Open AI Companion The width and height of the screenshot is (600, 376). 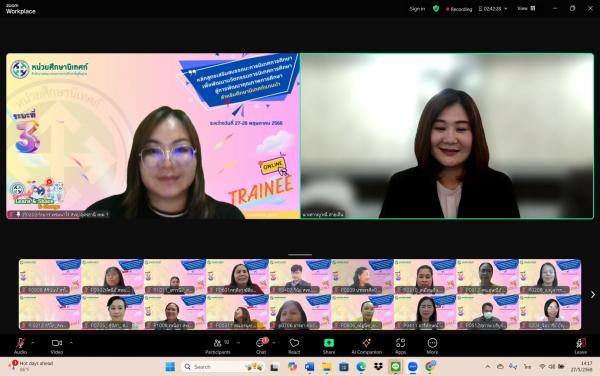(x=367, y=346)
